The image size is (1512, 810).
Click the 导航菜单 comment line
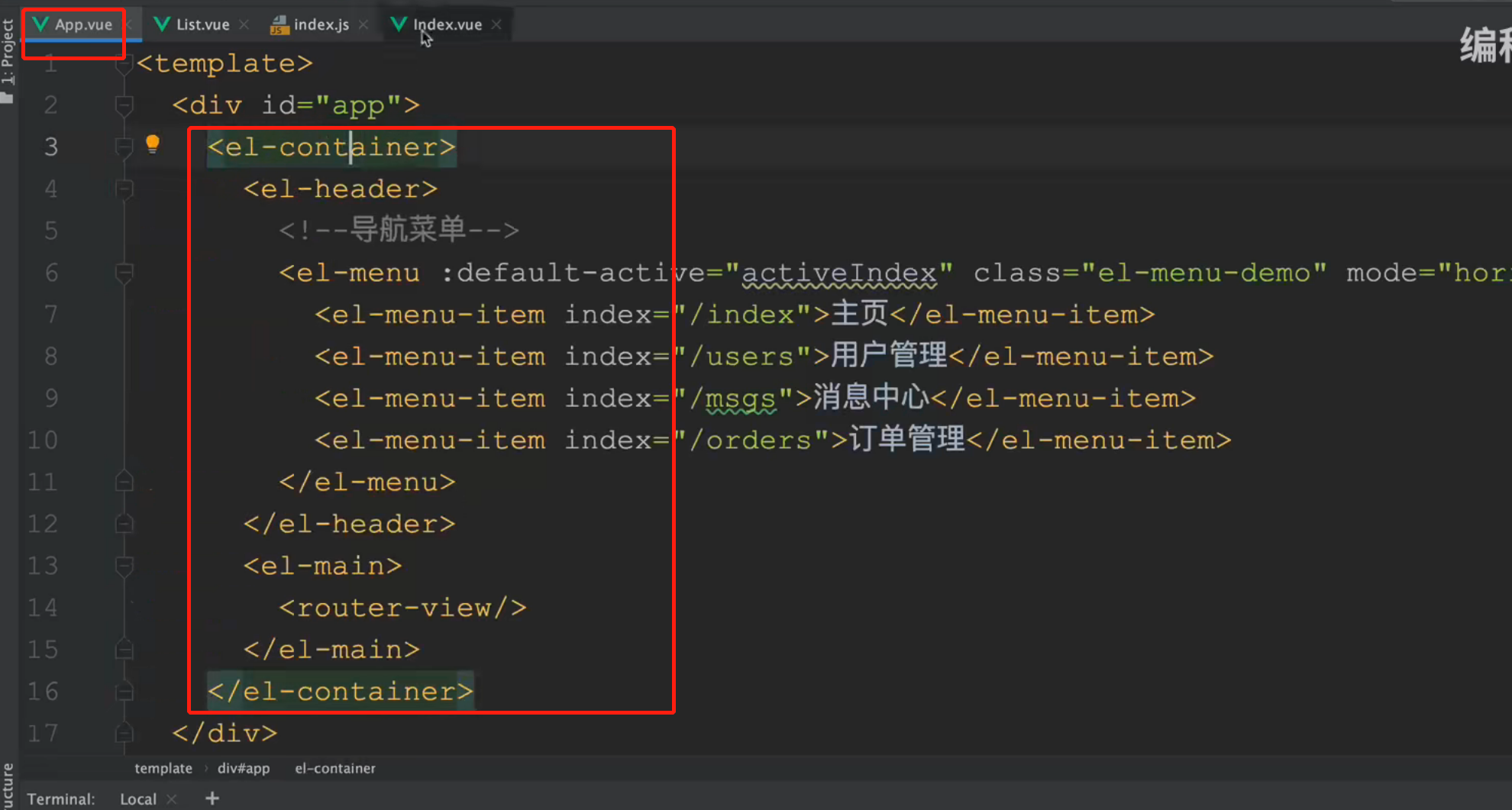tap(399, 229)
